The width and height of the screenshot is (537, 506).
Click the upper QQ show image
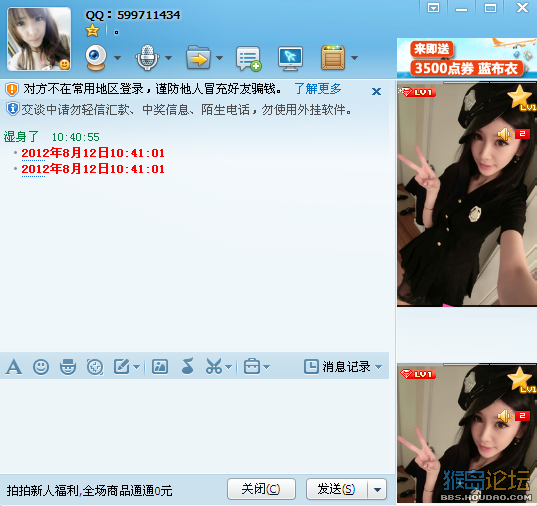coord(467,194)
